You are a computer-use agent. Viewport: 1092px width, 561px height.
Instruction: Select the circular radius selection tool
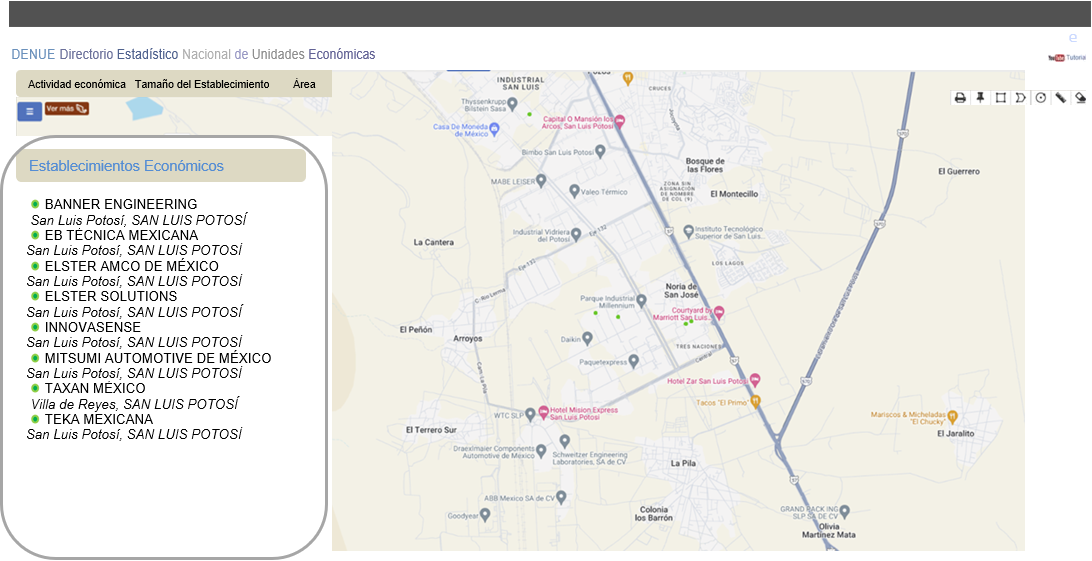tap(1040, 97)
